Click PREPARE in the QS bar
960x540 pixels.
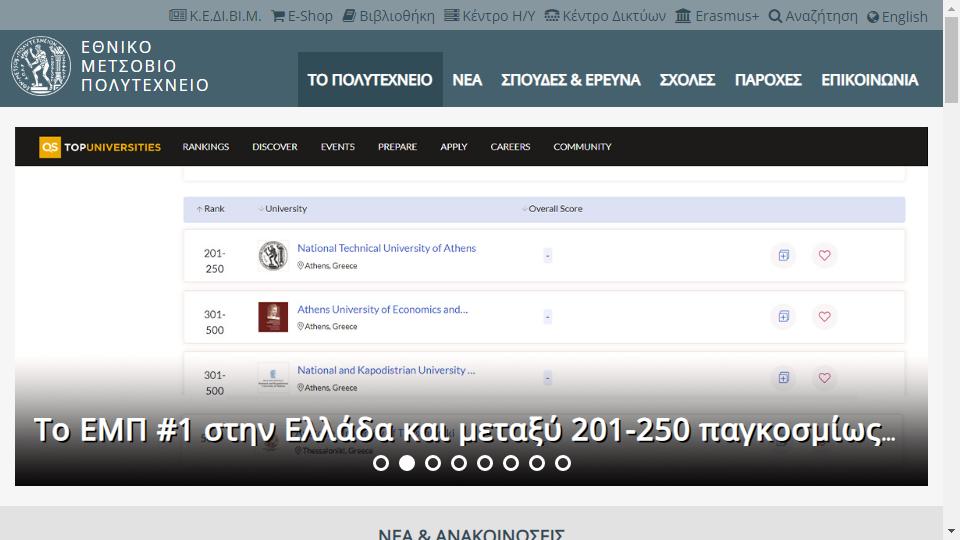coord(397,147)
